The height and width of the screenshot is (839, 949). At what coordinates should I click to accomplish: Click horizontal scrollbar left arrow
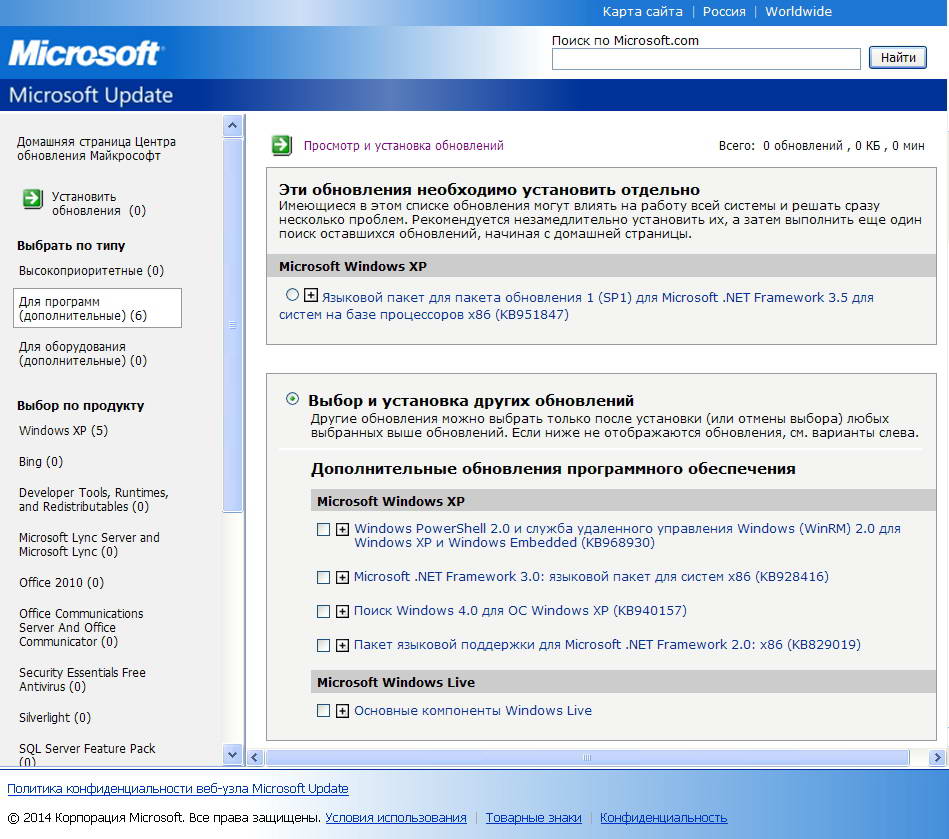coord(254,757)
